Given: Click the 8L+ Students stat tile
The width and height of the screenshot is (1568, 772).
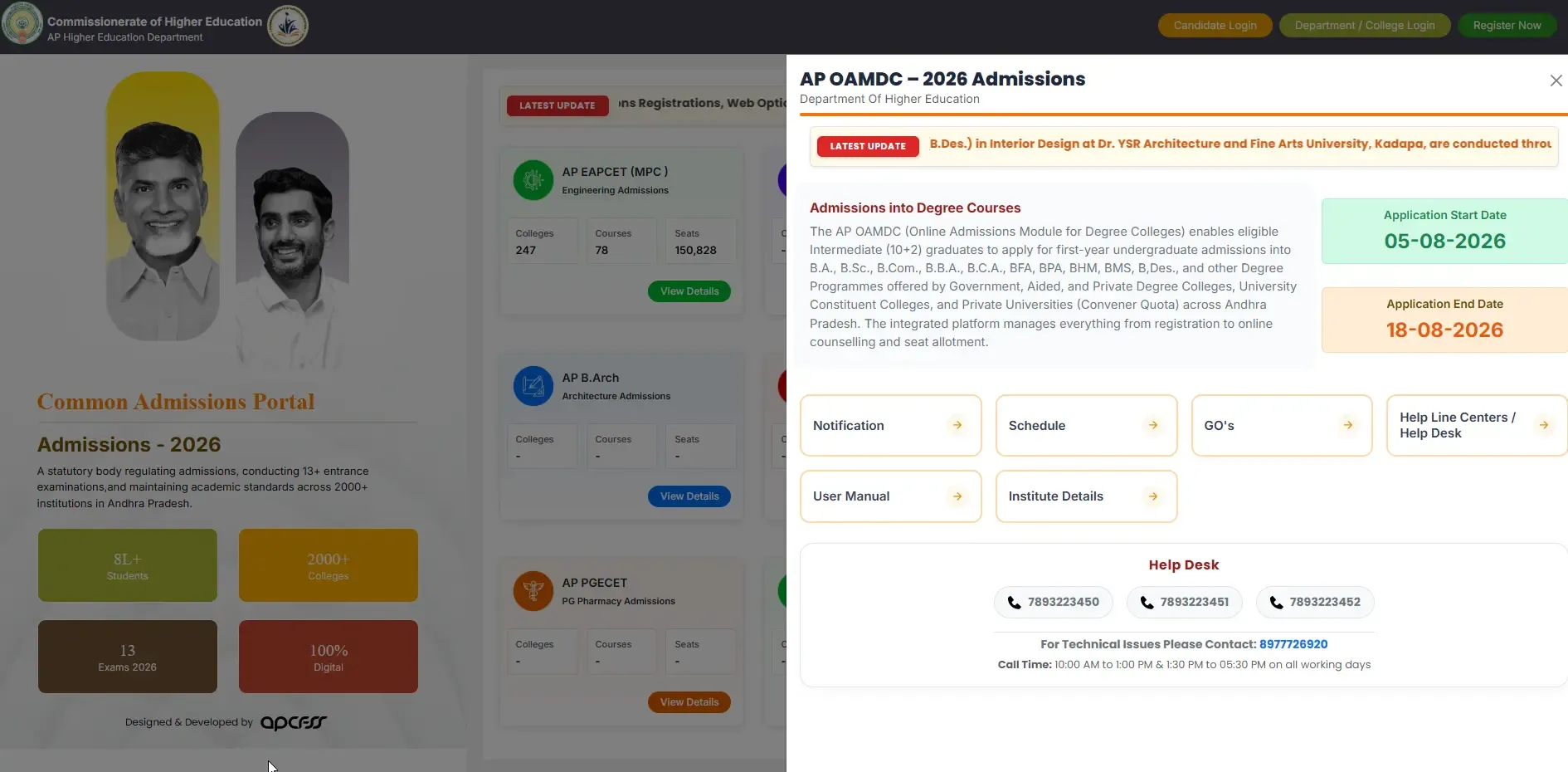Looking at the screenshot, I should [128, 565].
